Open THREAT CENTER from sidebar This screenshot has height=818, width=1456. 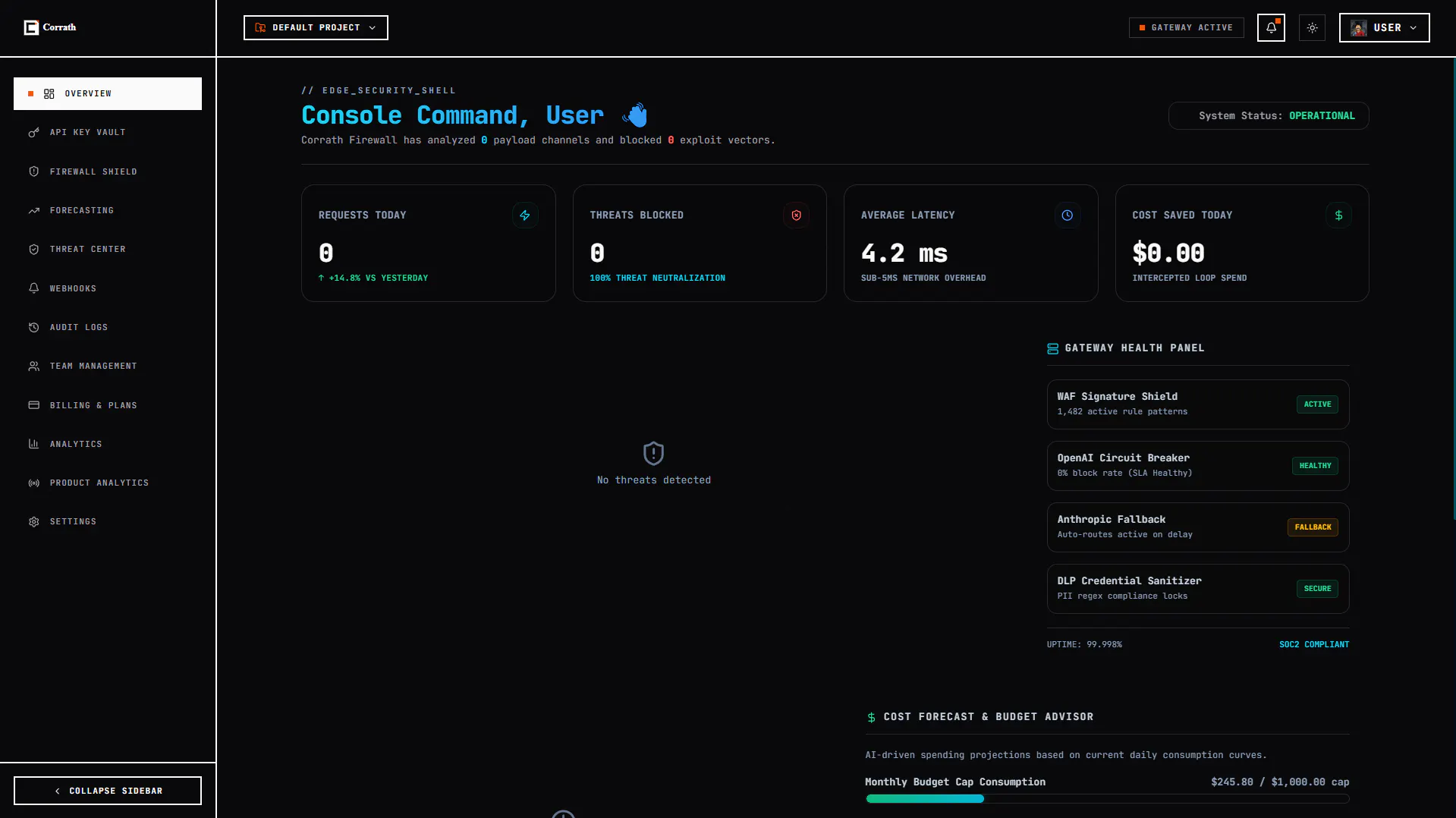pyautogui.click(x=108, y=249)
